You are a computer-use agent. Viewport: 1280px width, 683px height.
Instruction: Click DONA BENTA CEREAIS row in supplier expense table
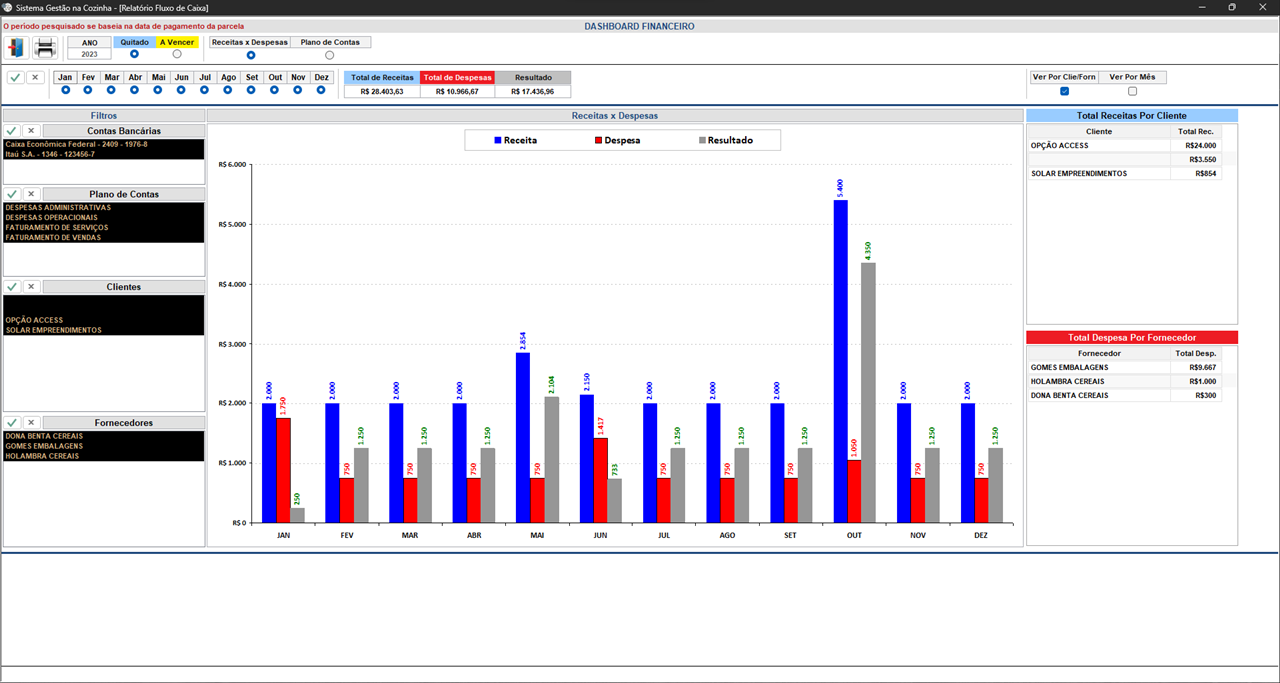(x=1124, y=395)
